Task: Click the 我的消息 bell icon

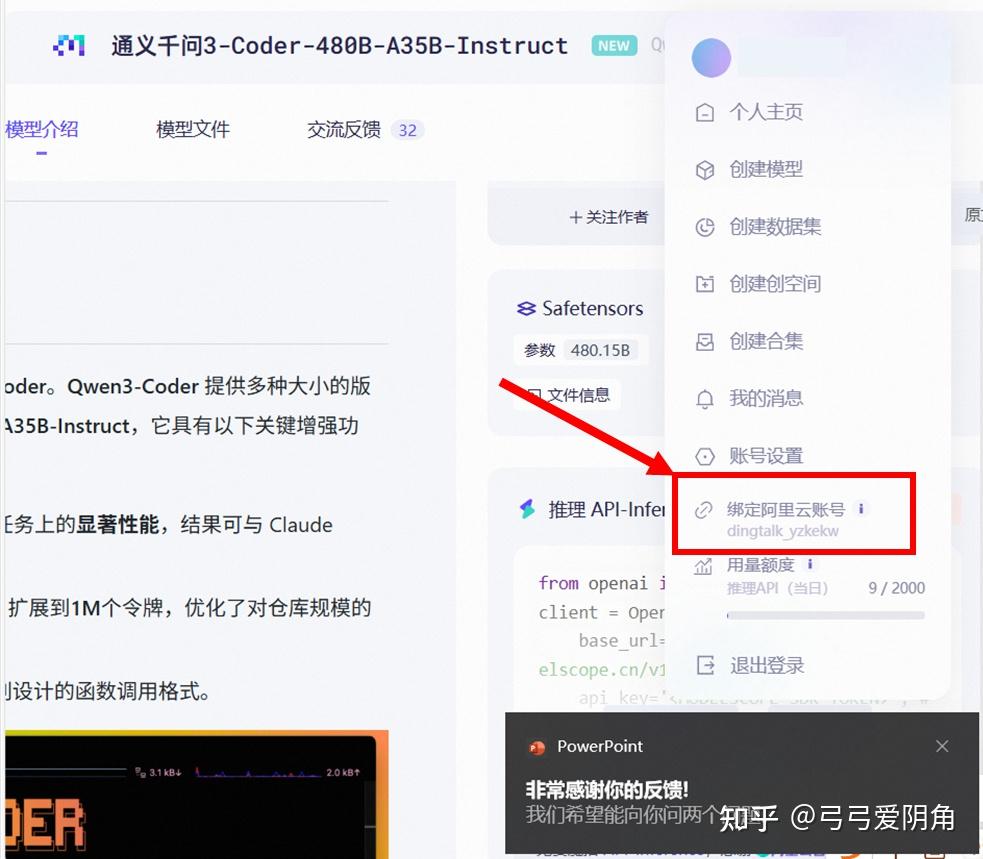Action: [706, 398]
